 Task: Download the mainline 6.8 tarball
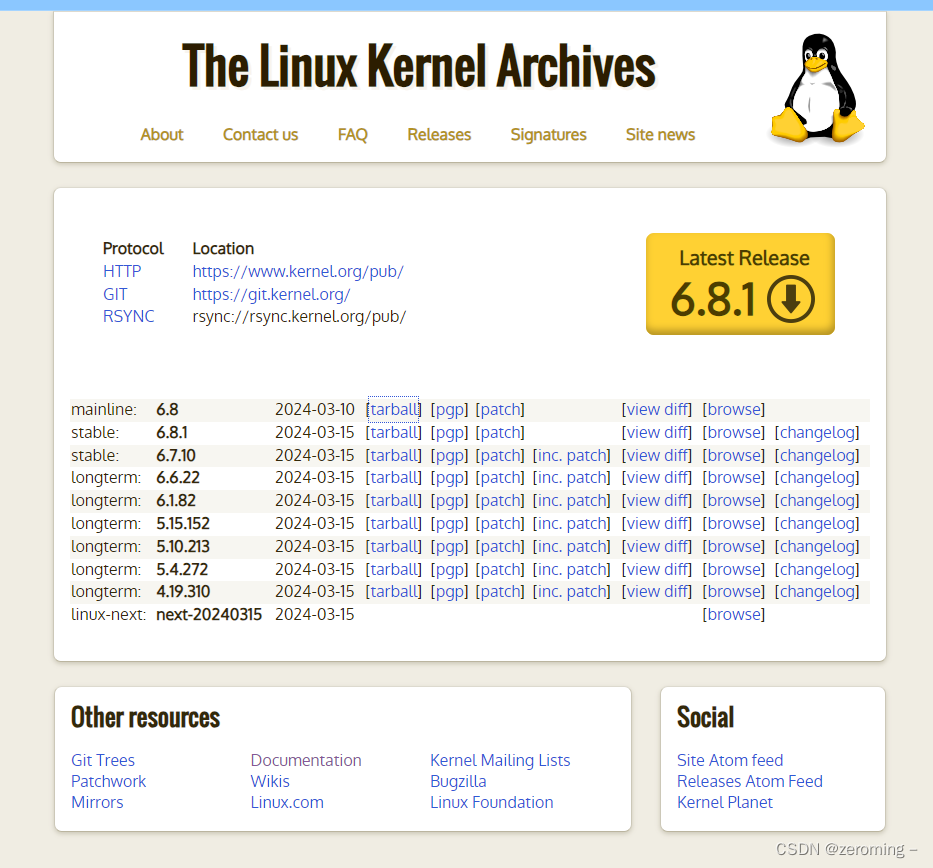394,409
